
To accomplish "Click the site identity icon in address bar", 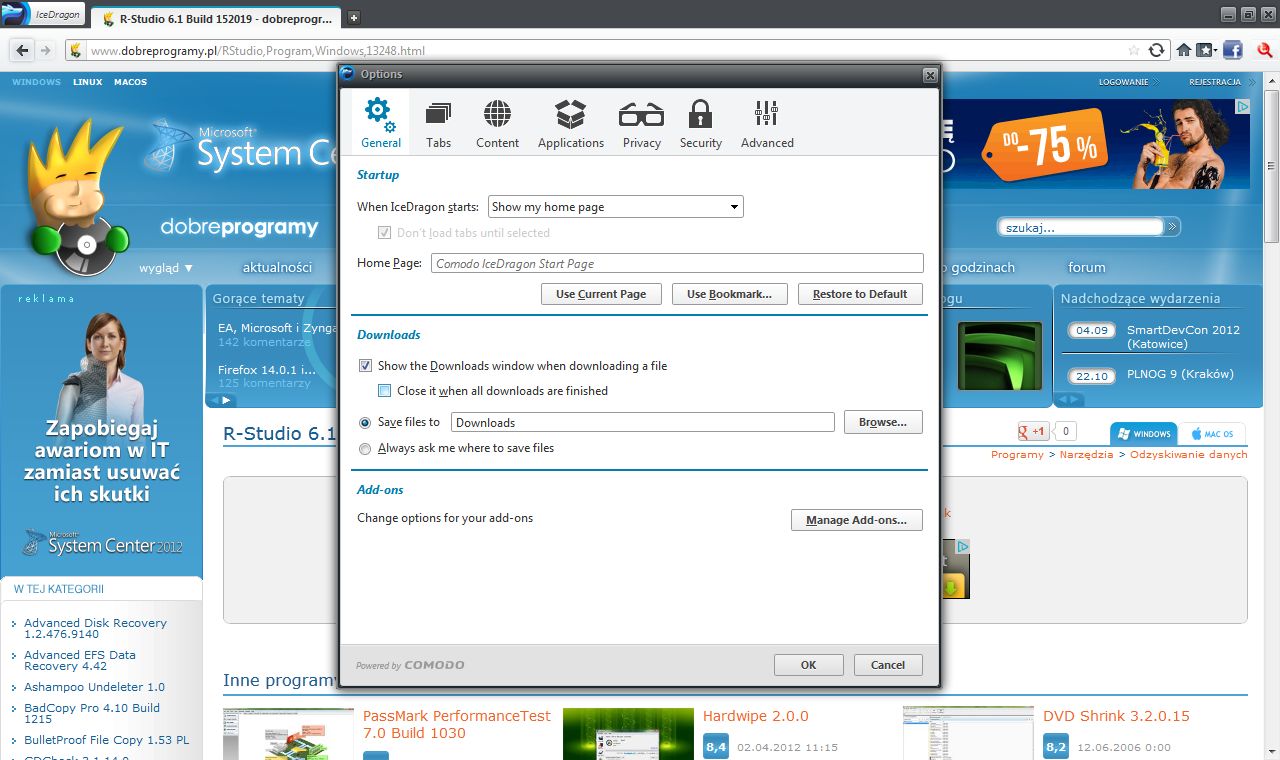I will pos(76,50).
